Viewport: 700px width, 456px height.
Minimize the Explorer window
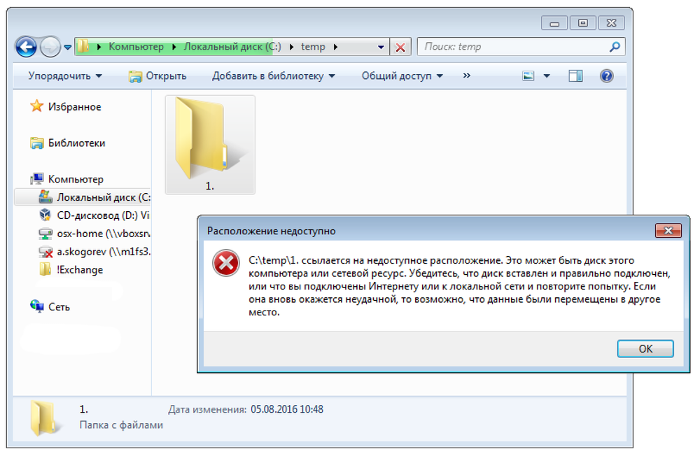click(x=554, y=23)
